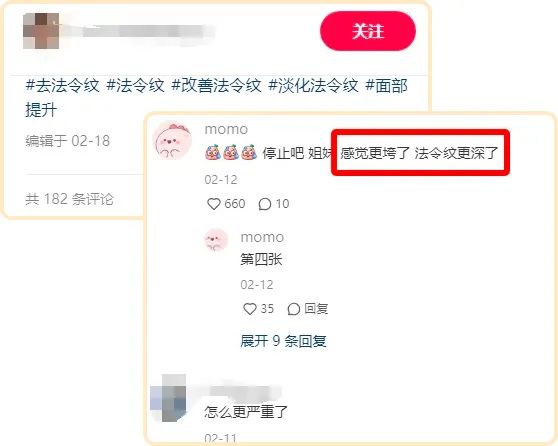The width and height of the screenshot is (558, 446).
Task: Open blurred avatar of 怎么更严重了 commenter
Action: click(168, 398)
